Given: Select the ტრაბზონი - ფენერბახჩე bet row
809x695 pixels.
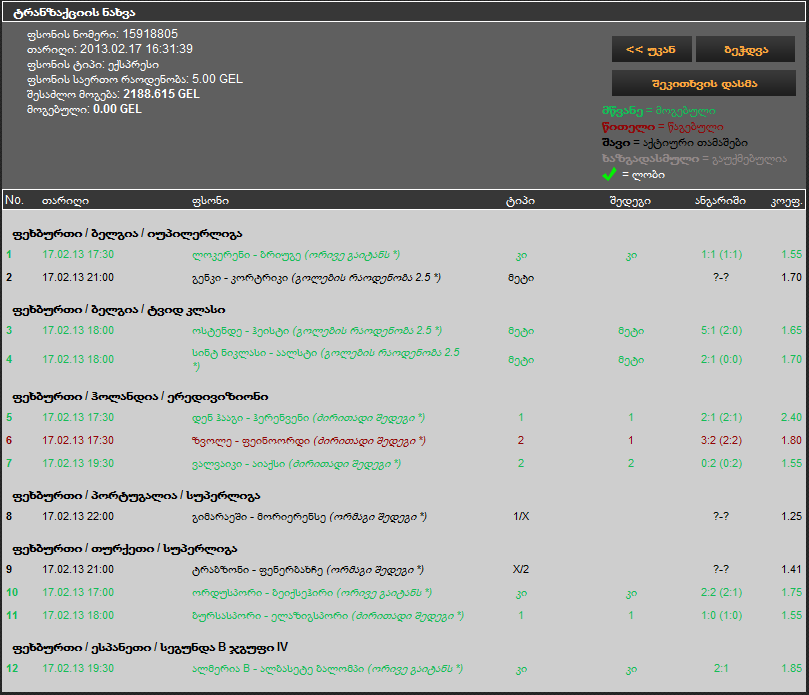Looking at the screenshot, I should (404, 570).
